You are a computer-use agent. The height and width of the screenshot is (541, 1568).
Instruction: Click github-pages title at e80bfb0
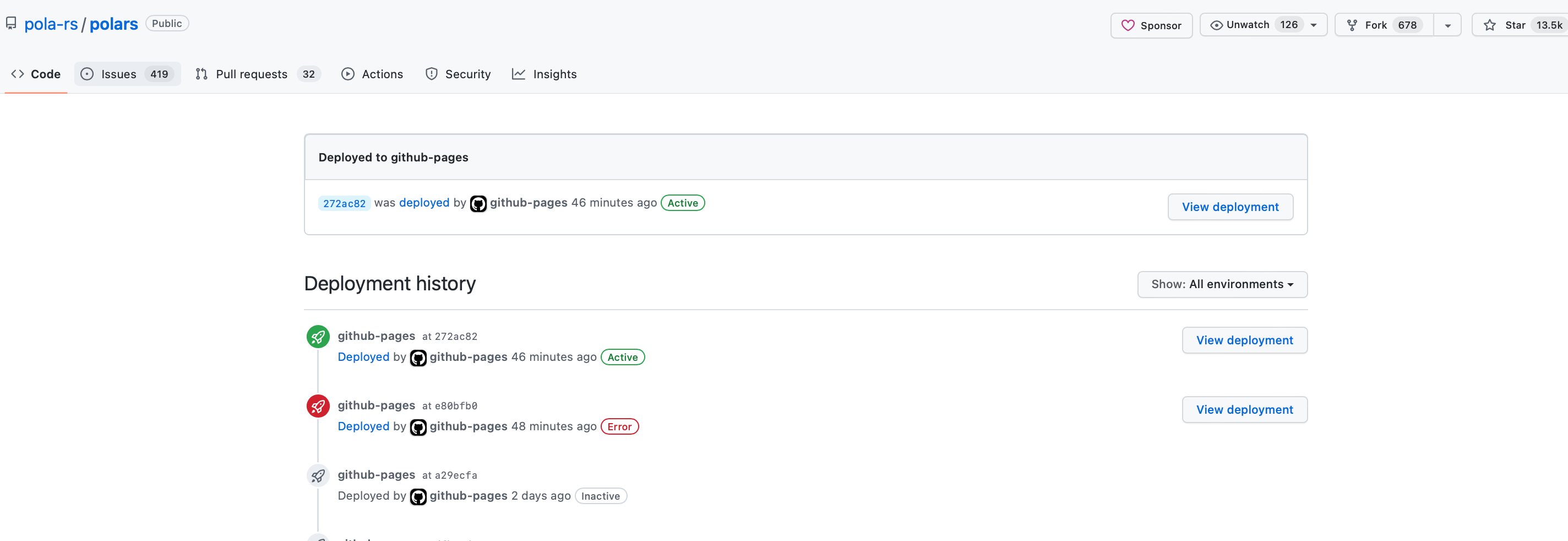click(376, 404)
